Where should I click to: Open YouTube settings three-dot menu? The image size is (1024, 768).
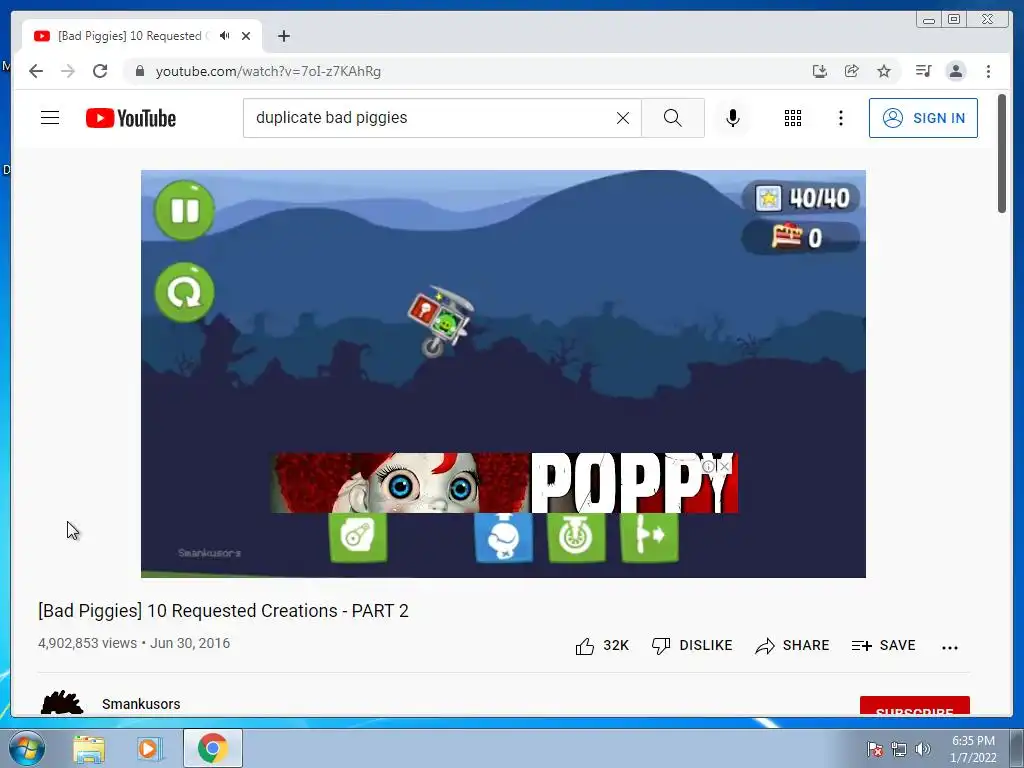coord(840,118)
